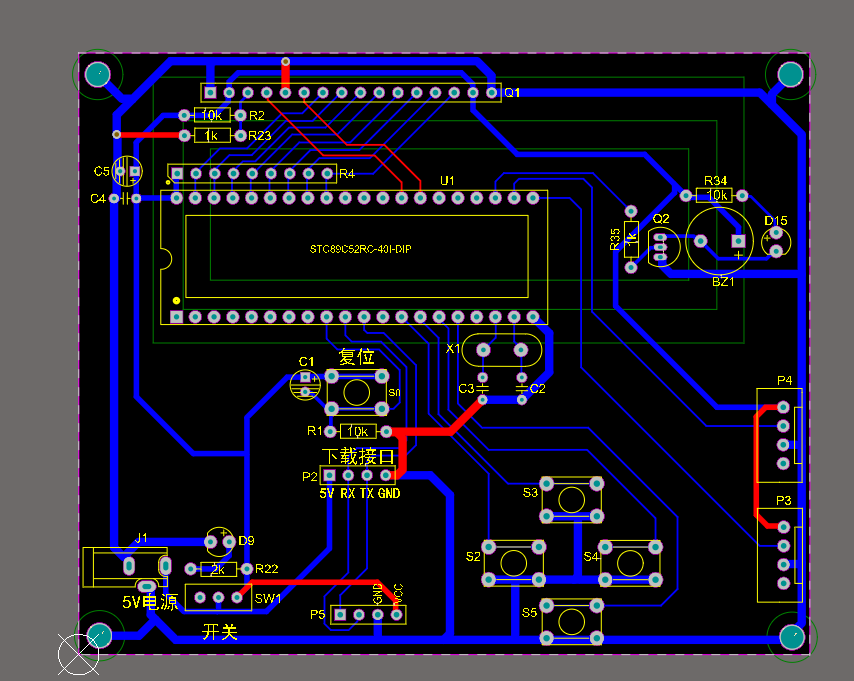Click the X1 crystal oscillator footprint

502,350
